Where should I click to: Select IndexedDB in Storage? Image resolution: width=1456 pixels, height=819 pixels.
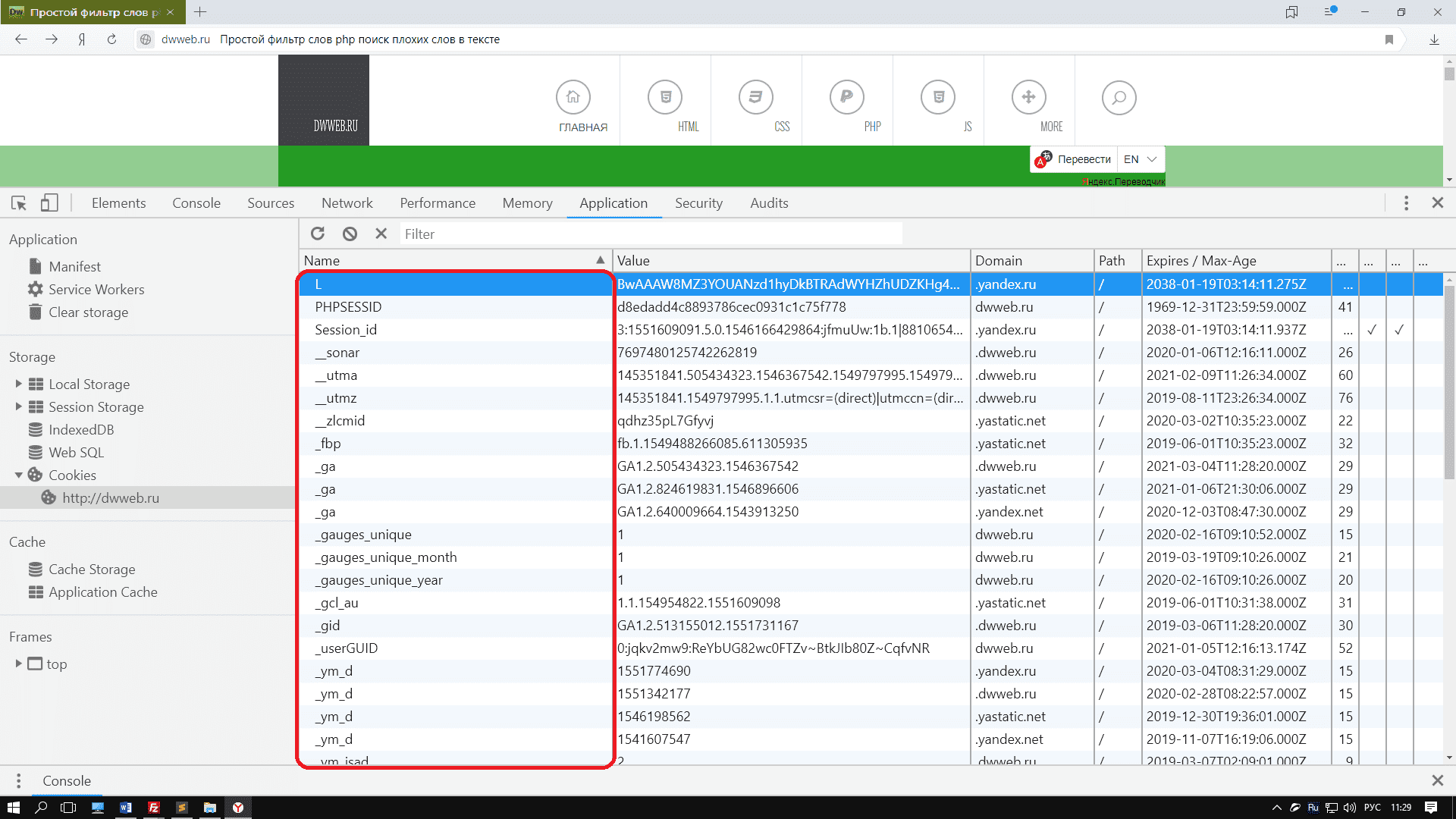(x=81, y=429)
